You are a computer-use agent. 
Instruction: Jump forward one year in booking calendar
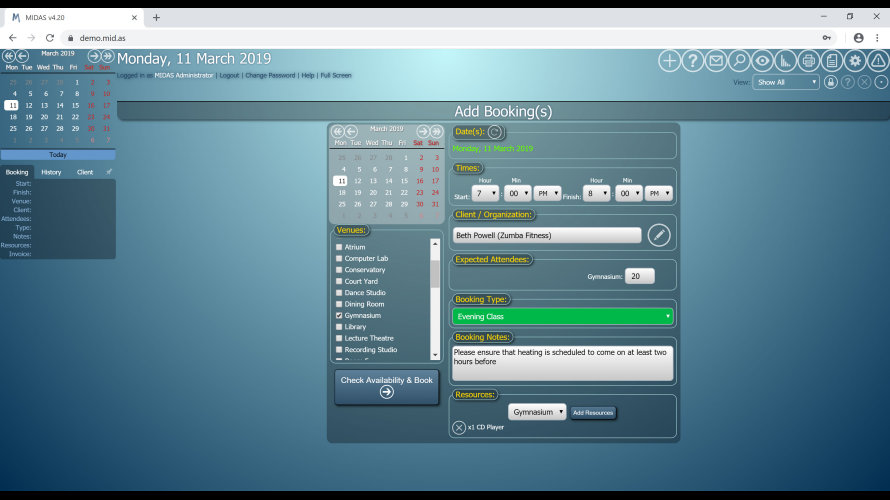(x=436, y=131)
